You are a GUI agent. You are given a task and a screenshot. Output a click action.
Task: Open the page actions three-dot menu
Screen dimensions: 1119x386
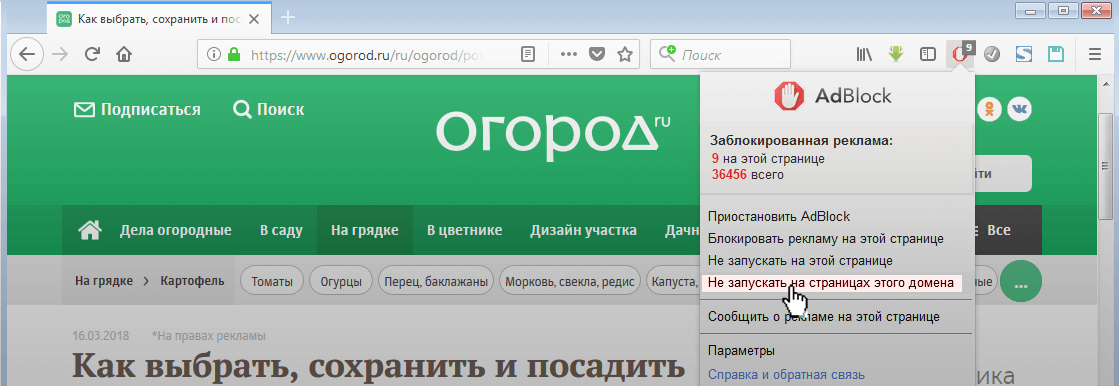click(x=569, y=54)
